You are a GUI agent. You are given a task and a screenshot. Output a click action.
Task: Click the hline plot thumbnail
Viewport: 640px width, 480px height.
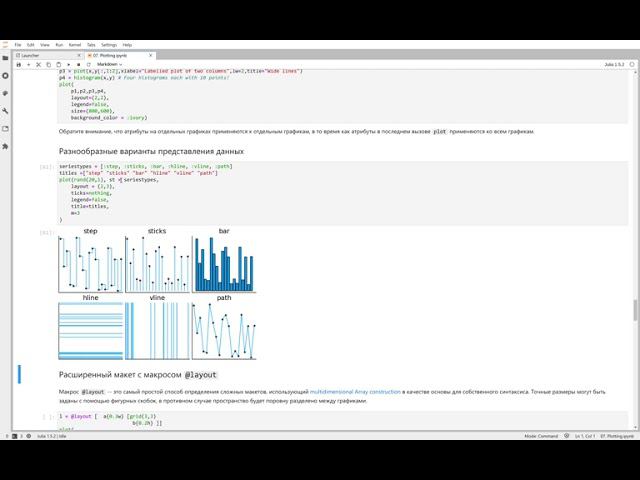[x=91, y=328]
